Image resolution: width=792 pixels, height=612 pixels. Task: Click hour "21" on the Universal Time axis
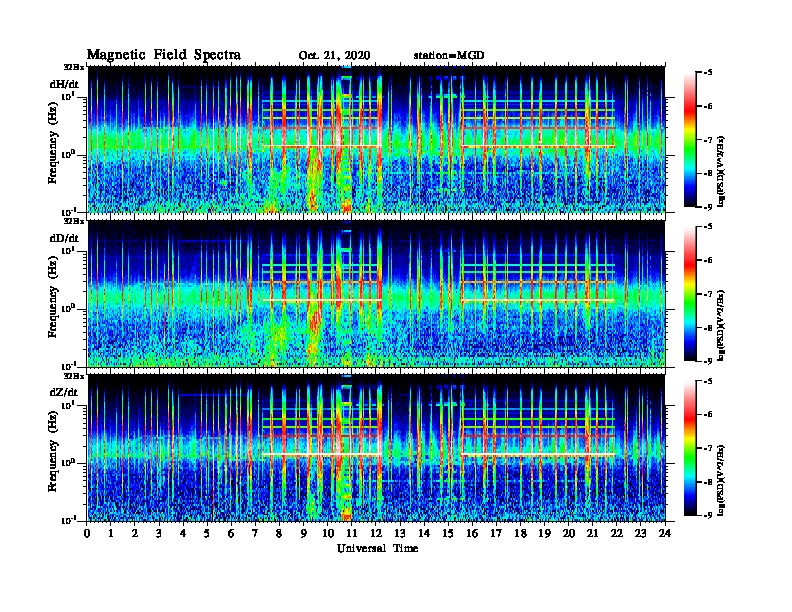592,533
